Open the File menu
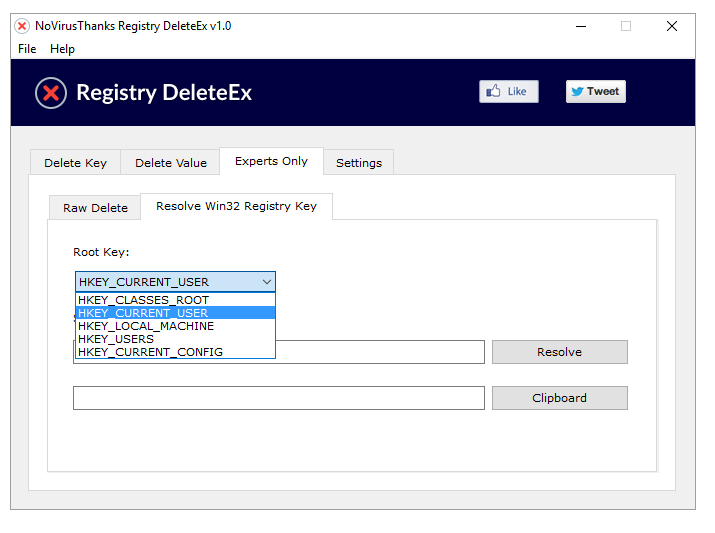The width and height of the screenshot is (715, 533). (x=27, y=49)
